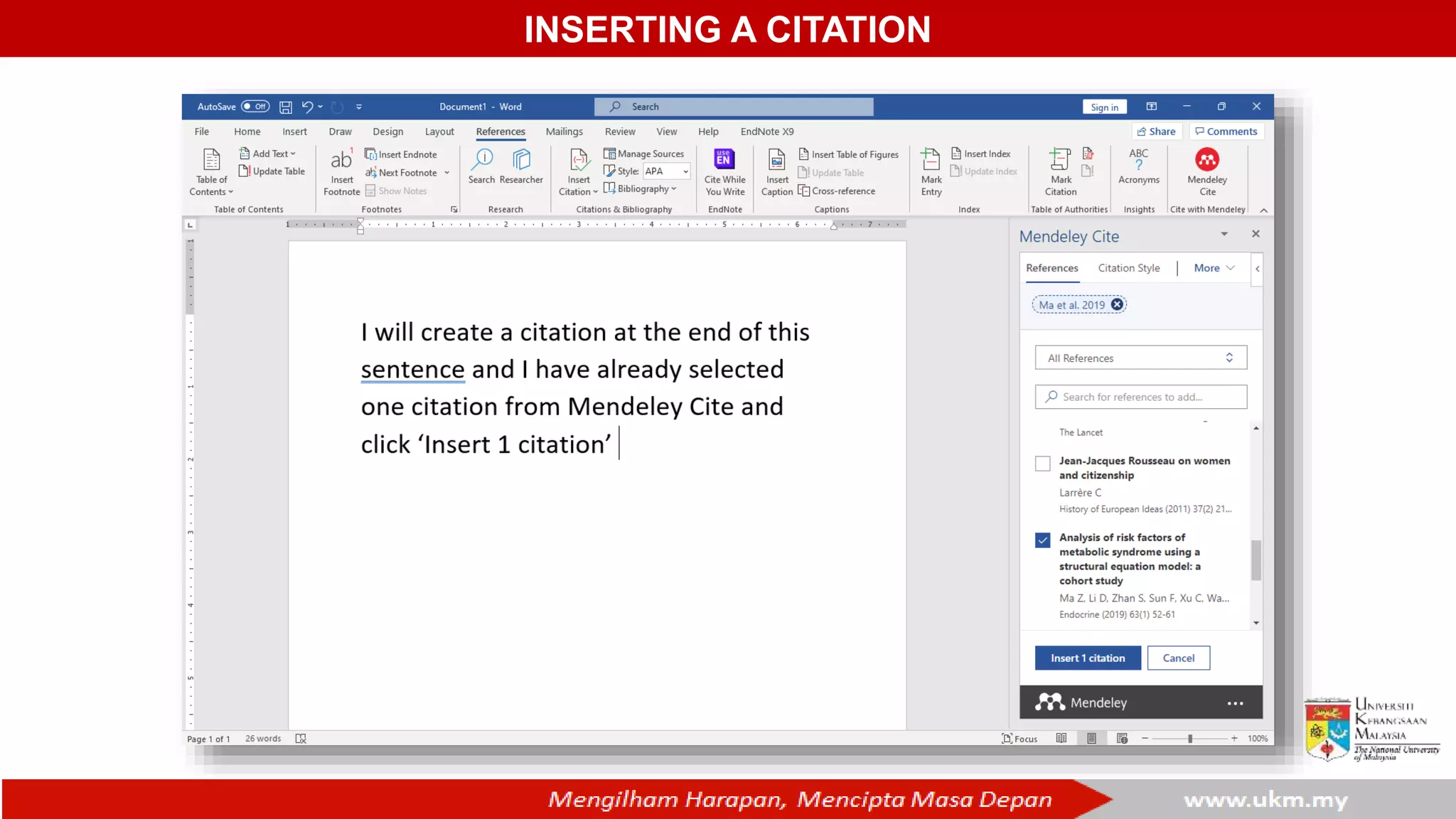Open the Search research tool

[481, 167]
